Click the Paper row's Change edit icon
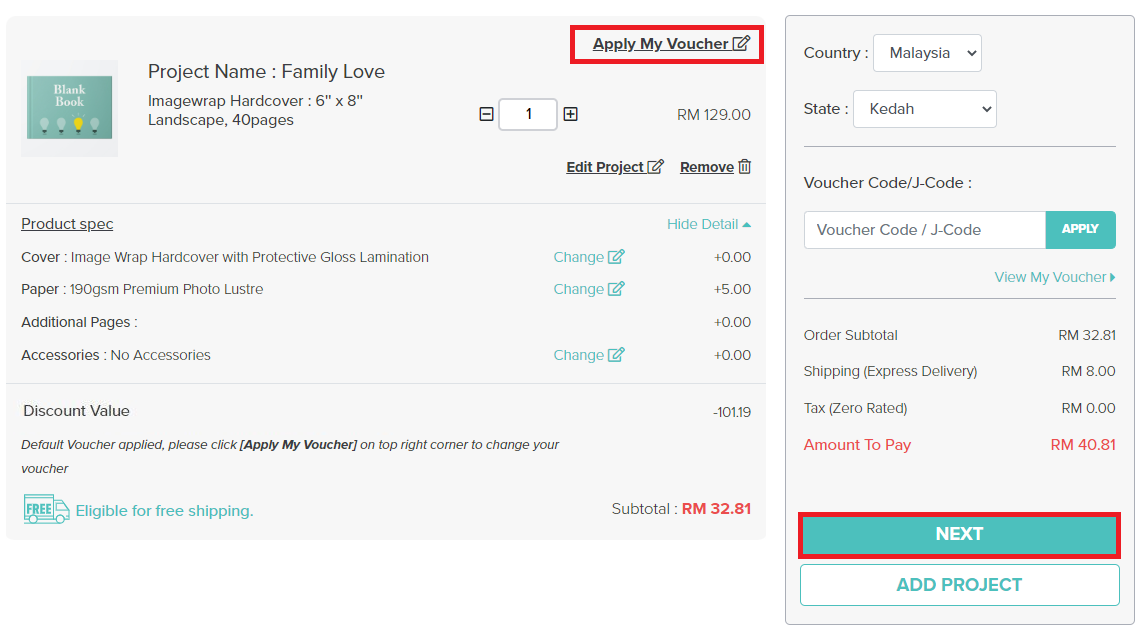Screen dimensions: 1148x638 coord(616,289)
